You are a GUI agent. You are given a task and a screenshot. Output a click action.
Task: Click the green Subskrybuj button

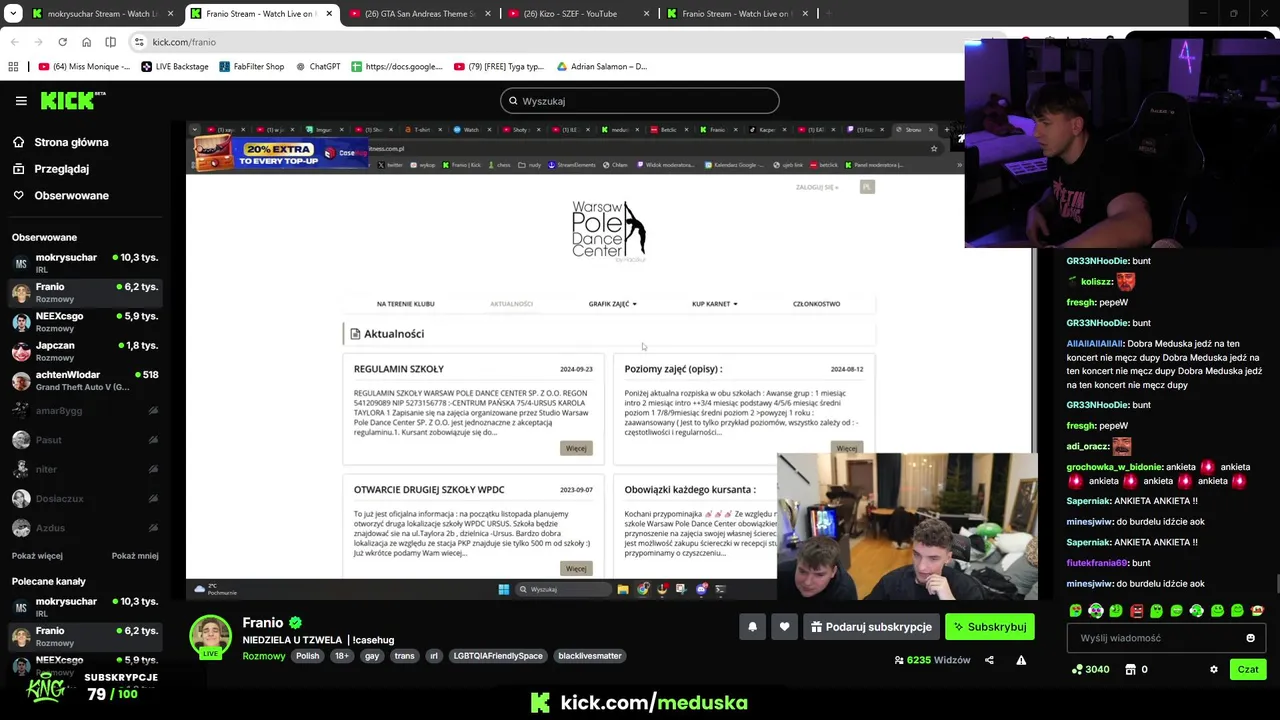click(990, 627)
